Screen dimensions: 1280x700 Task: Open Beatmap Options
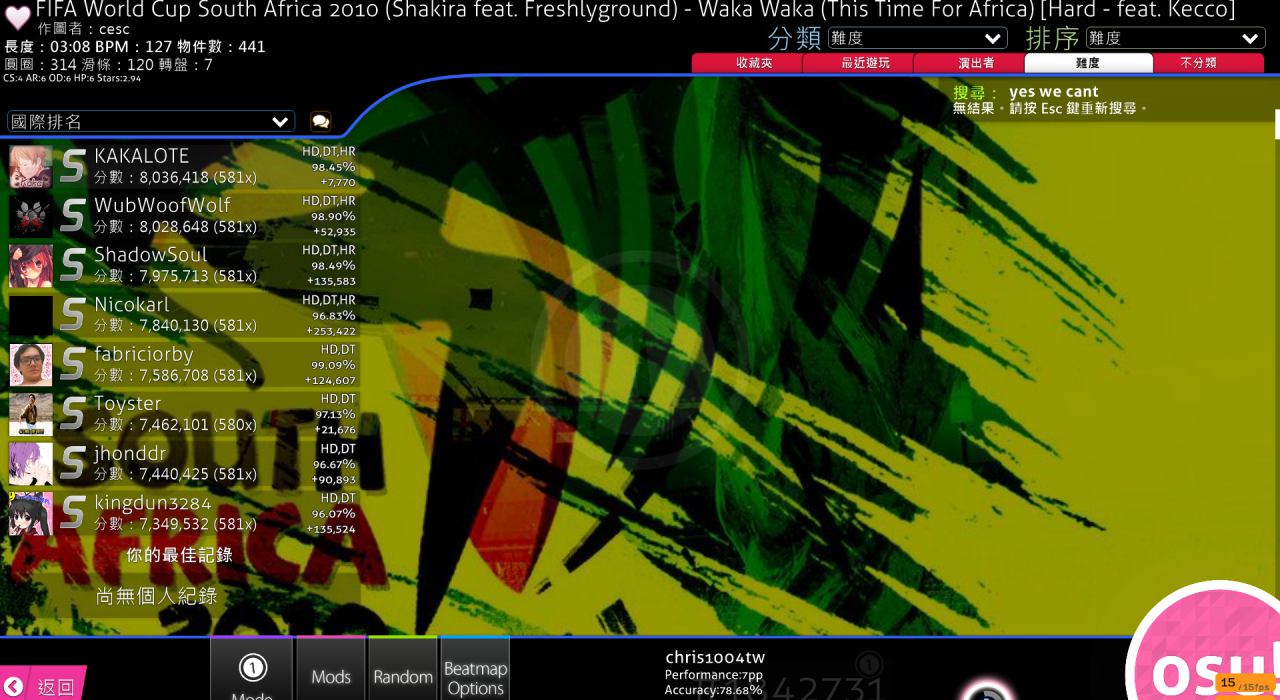[x=475, y=668]
